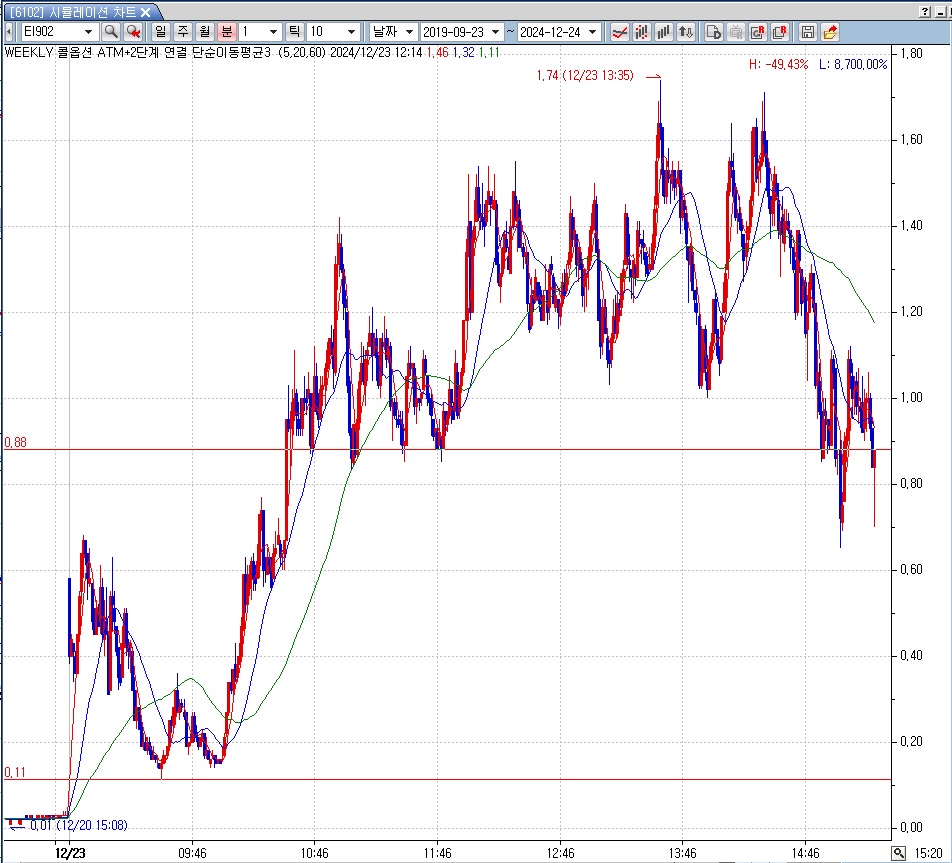
Task: Click the 월 (monthly) period button
Action: [x=205, y=32]
